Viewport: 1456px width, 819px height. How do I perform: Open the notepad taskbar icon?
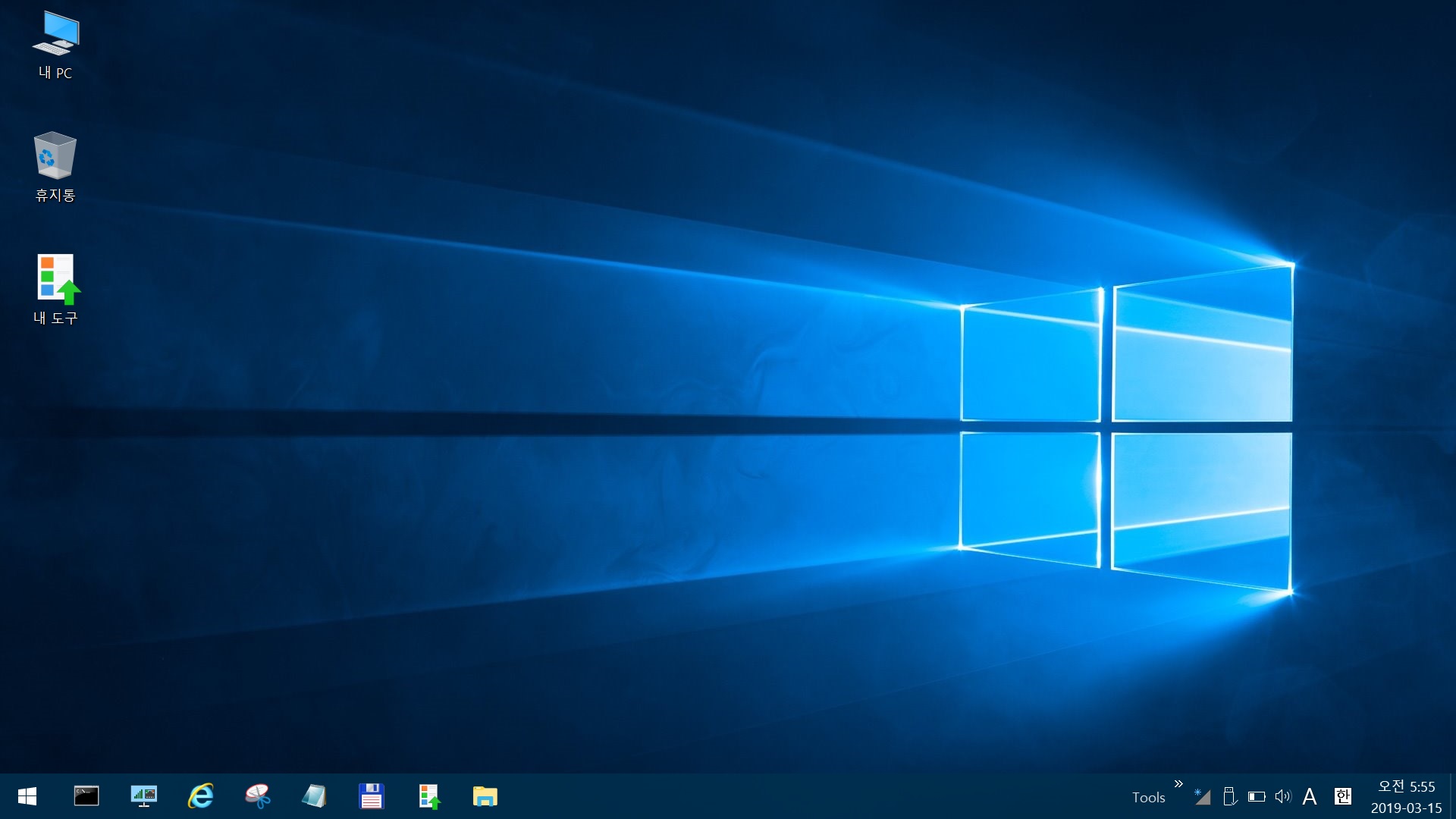click(x=314, y=796)
